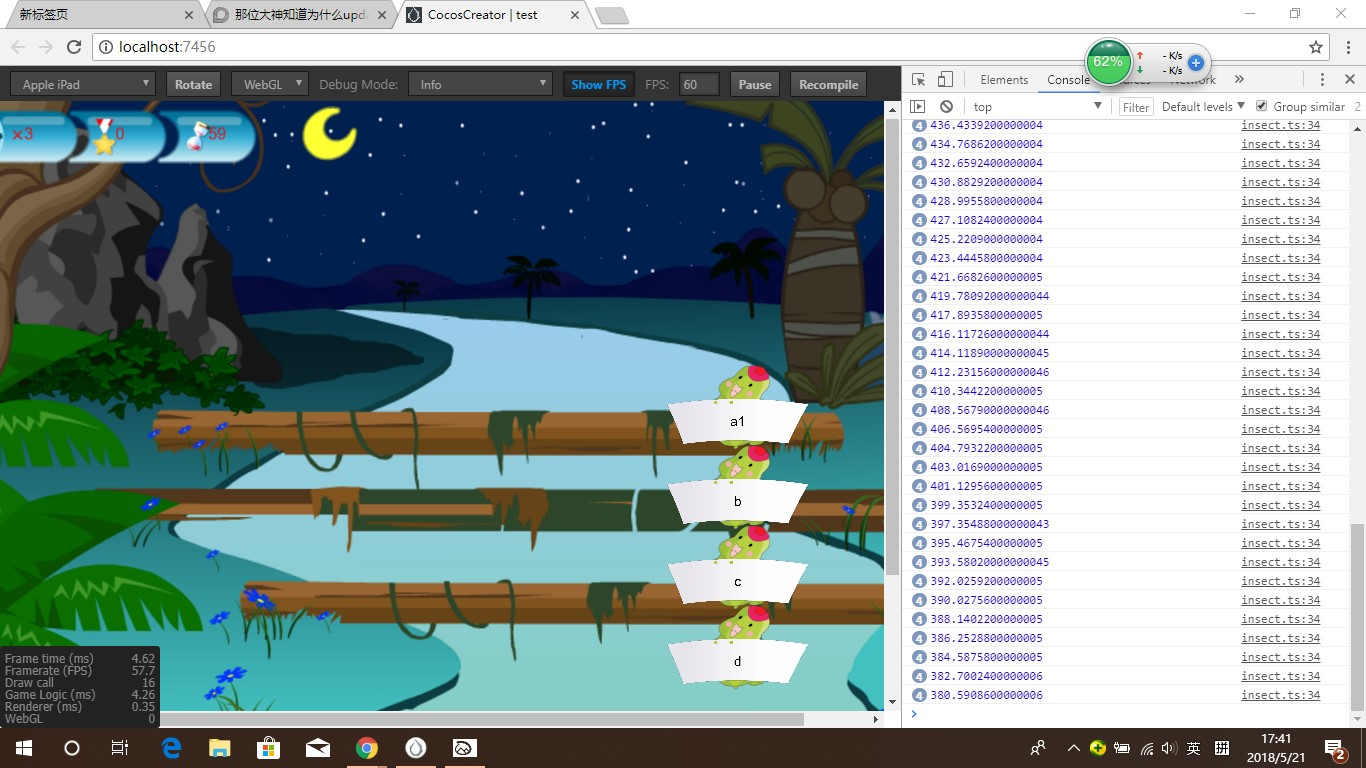Click the Recompile button
Image resolution: width=1366 pixels, height=768 pixels.
tap(829, 85)
